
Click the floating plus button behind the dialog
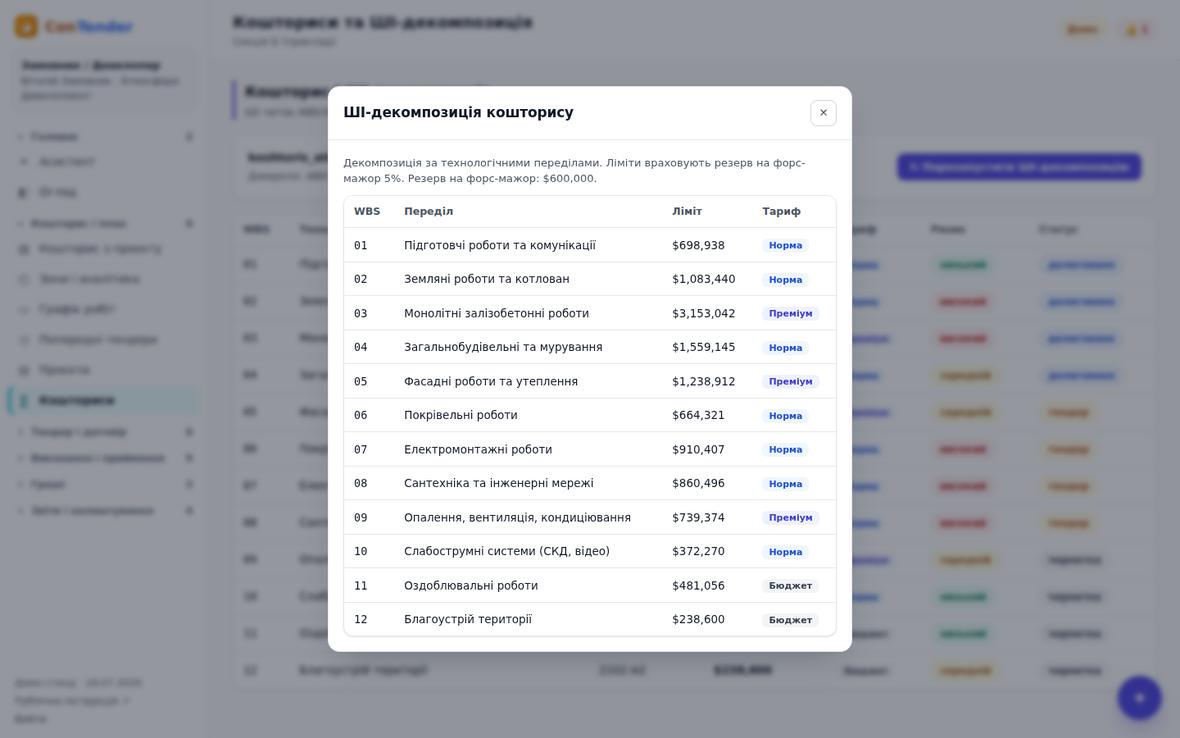coord(1139,698)
